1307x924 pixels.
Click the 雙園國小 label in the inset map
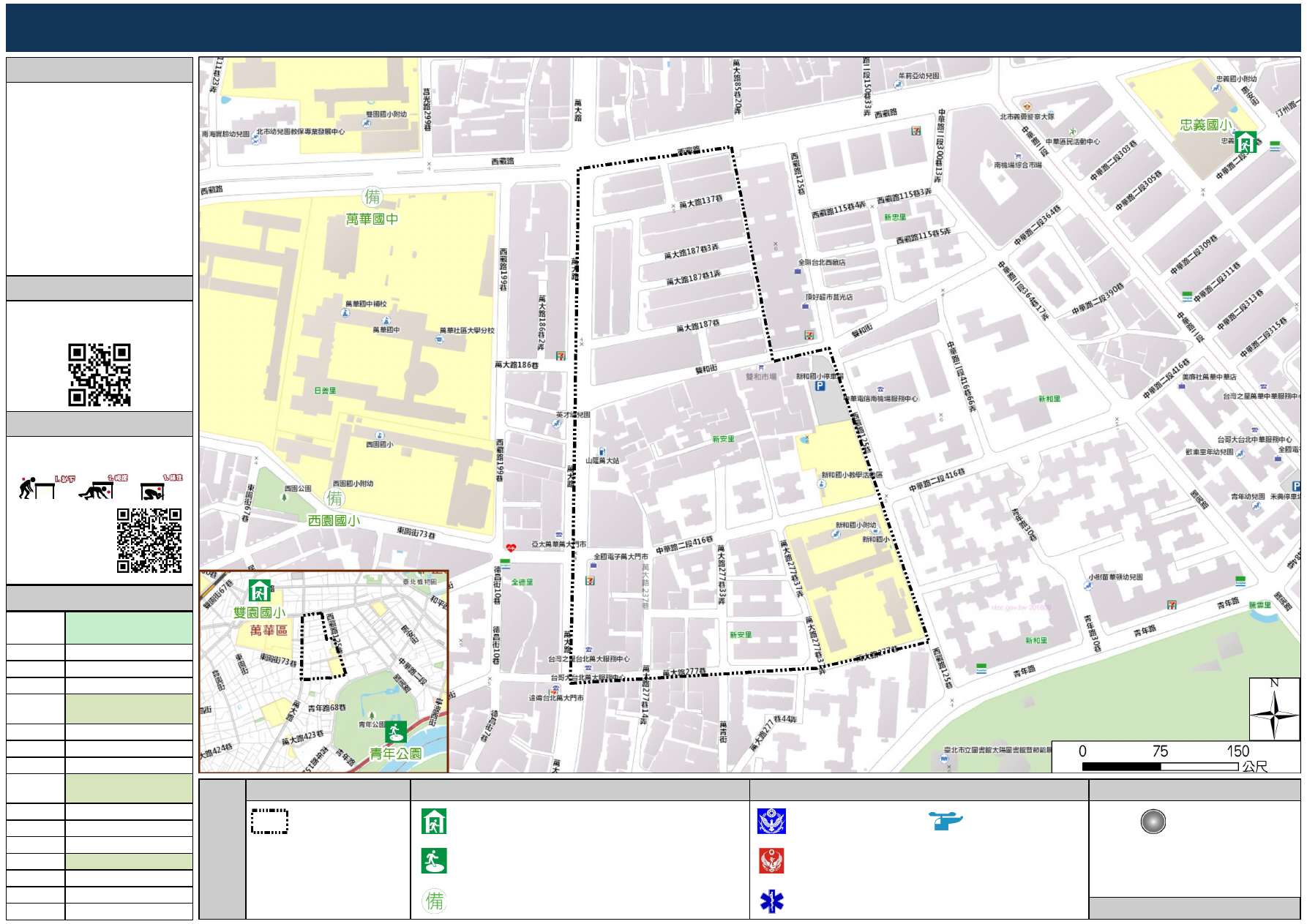[259, 612]
